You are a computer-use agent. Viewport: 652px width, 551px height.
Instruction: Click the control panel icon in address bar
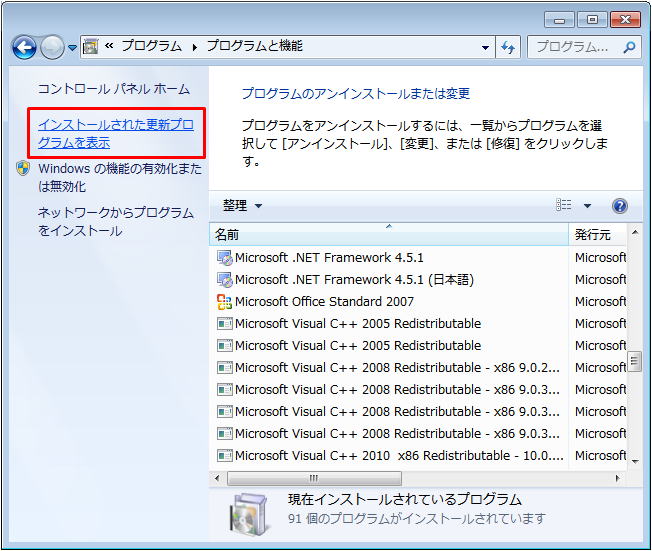90,46
